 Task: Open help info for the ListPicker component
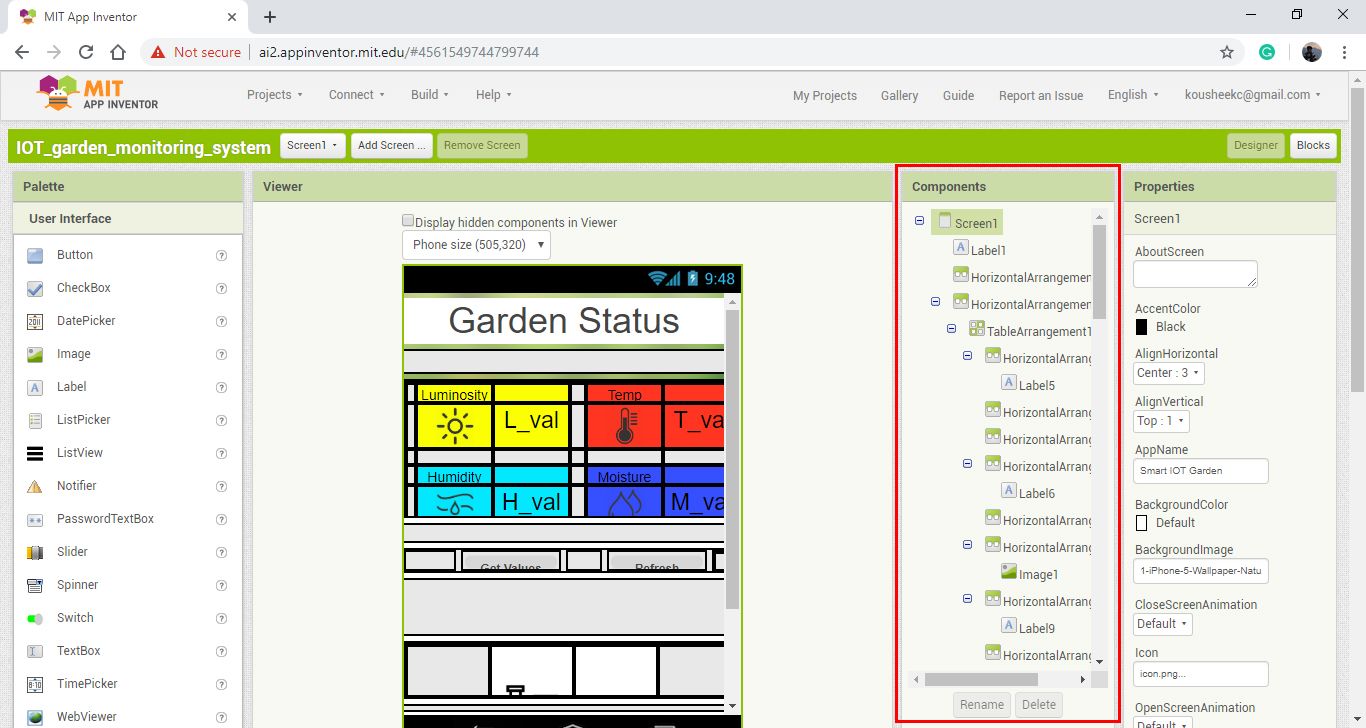[x=221, y=419]
